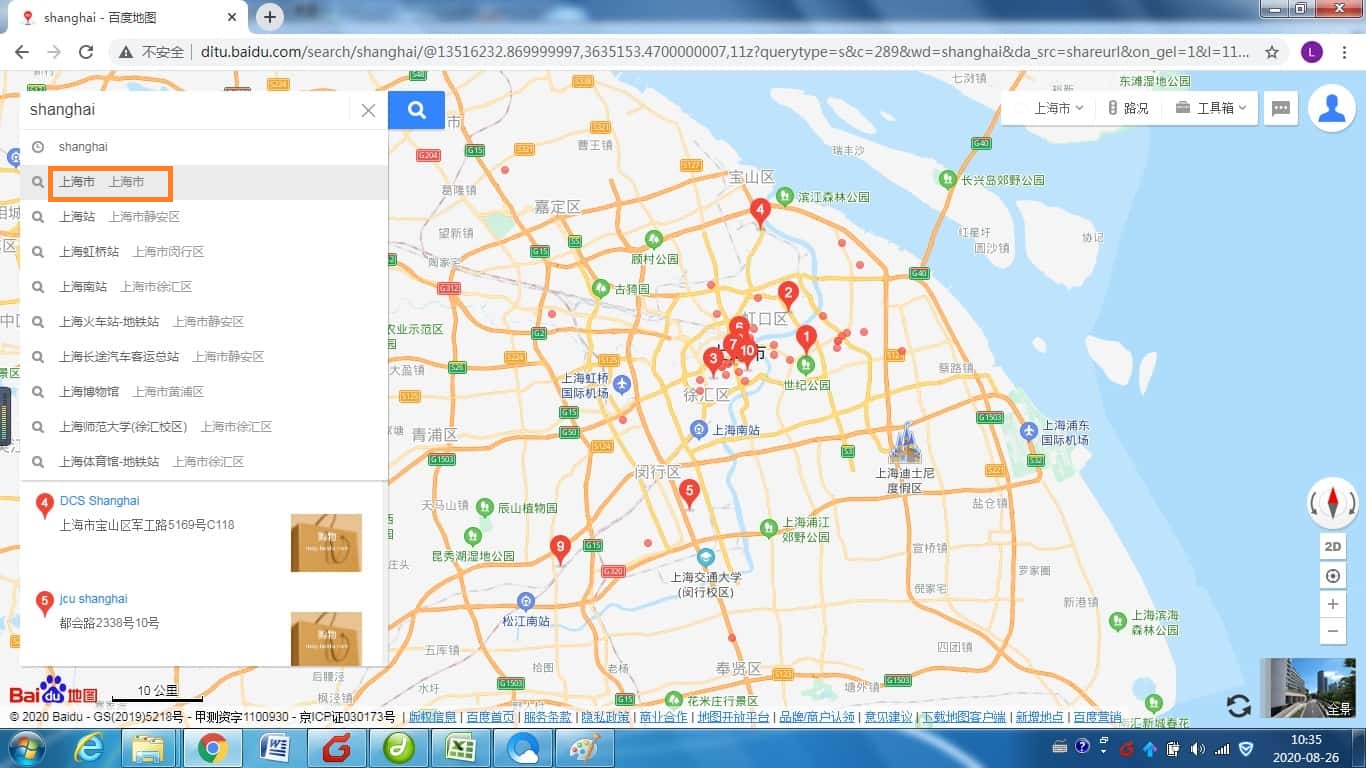Click the 上海虹桥国际机场 airport icon

622,385
